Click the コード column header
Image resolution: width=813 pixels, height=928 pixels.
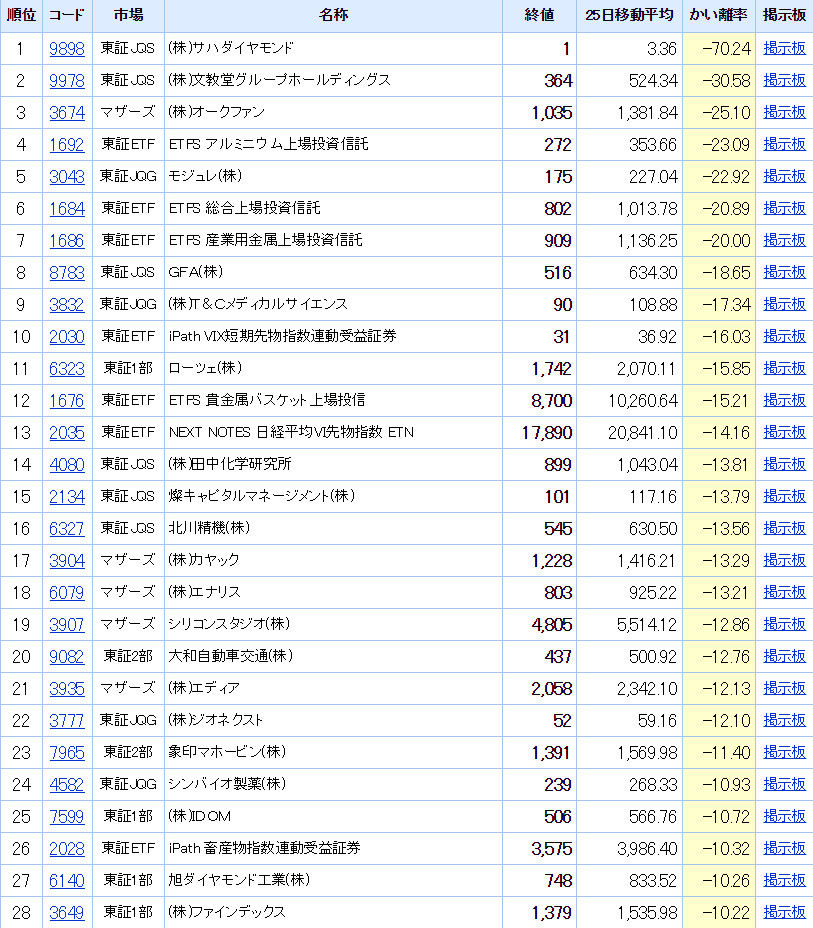[x=67, y=15]
